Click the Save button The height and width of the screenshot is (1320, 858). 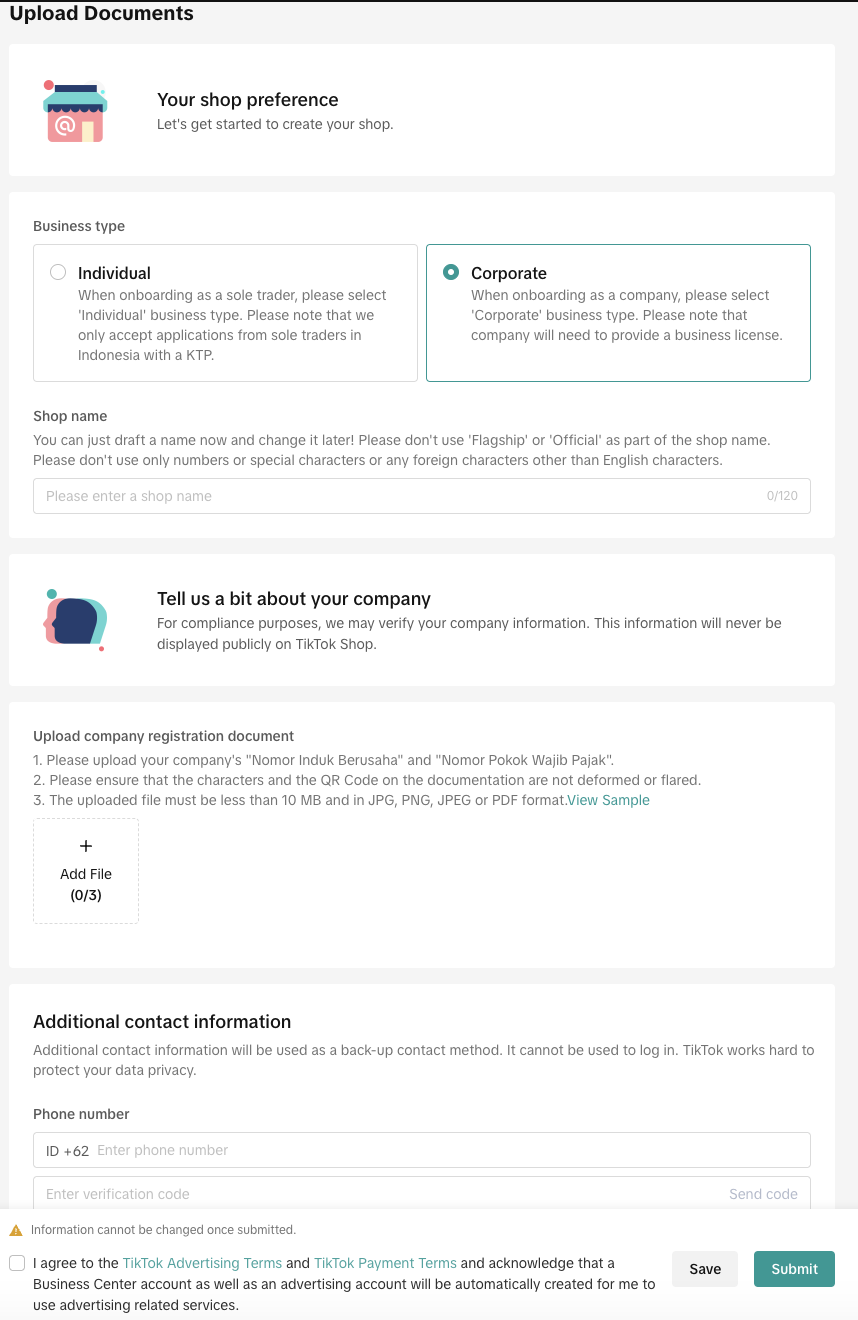pyautogui.click(x=705, y=1269)
